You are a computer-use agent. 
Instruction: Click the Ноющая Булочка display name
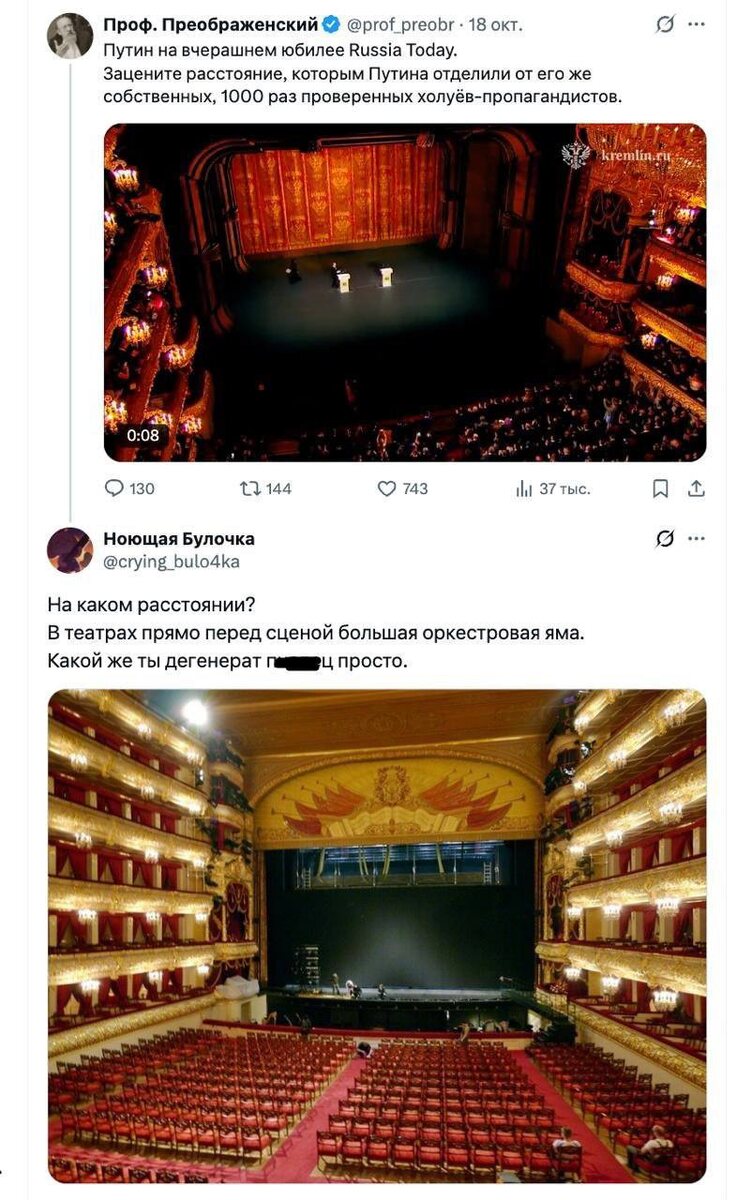(179, 538)
